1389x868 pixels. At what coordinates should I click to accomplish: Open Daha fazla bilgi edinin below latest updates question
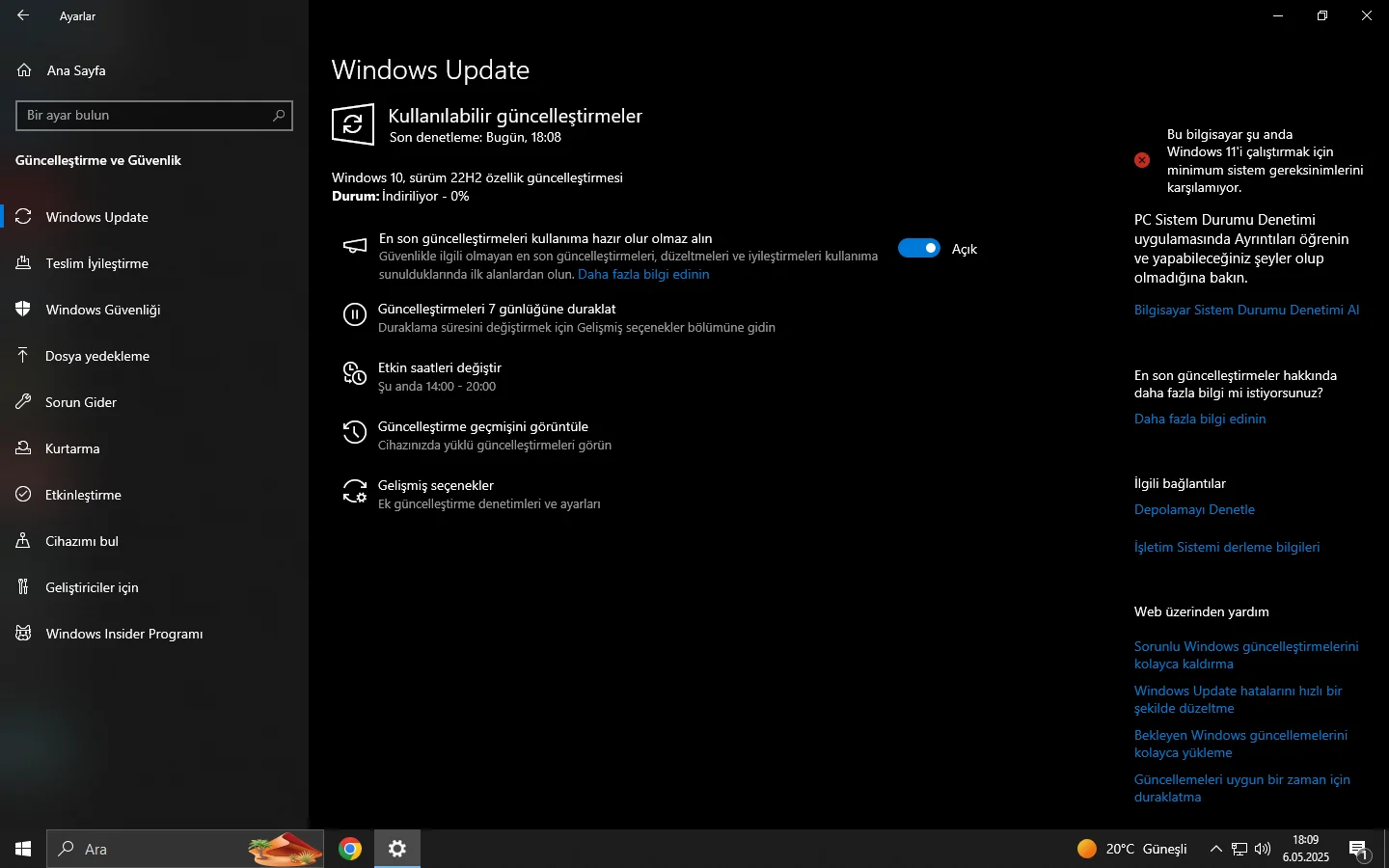(1200, 419)
